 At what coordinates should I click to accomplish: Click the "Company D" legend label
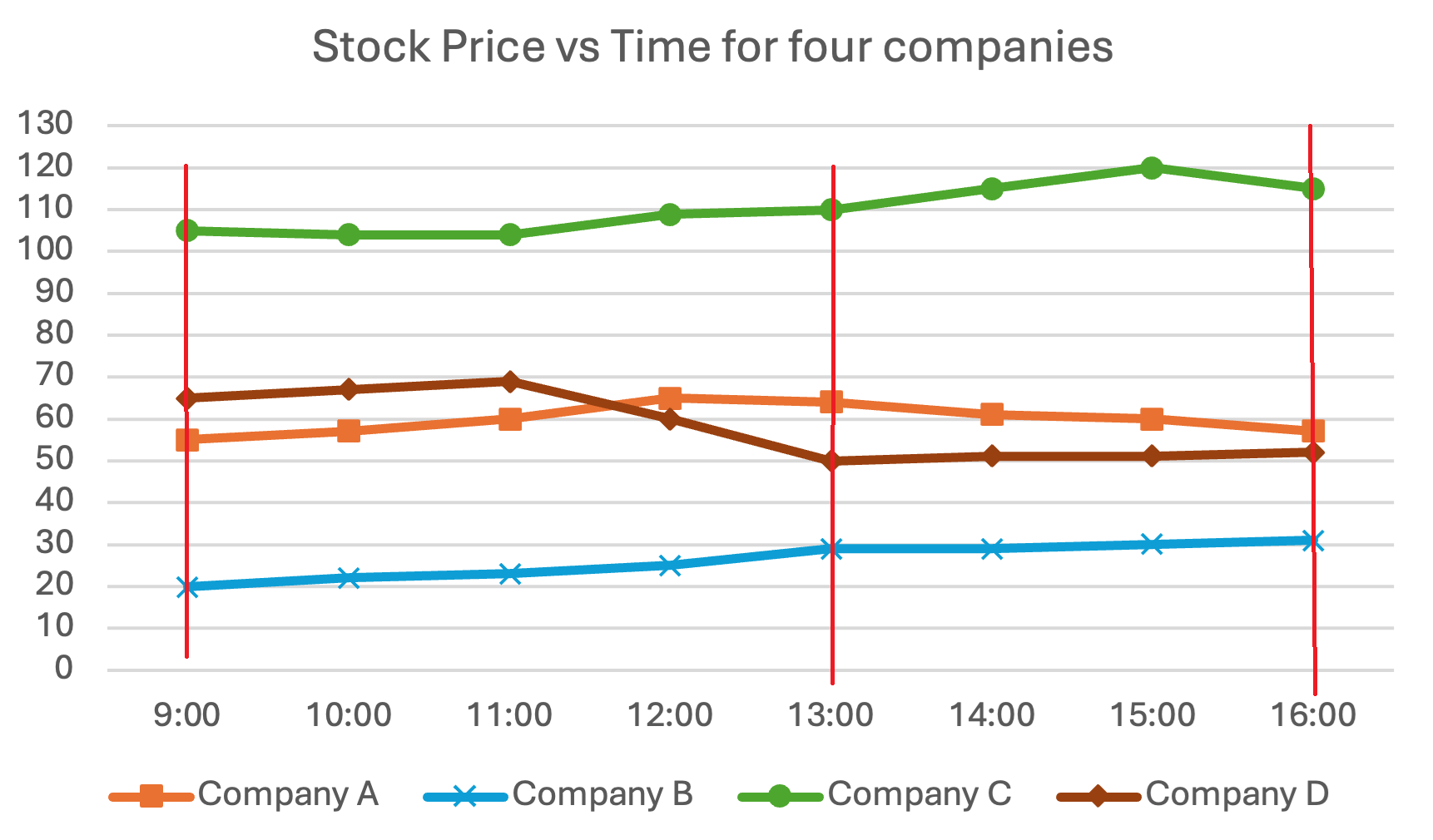(x=1237, y=794)
